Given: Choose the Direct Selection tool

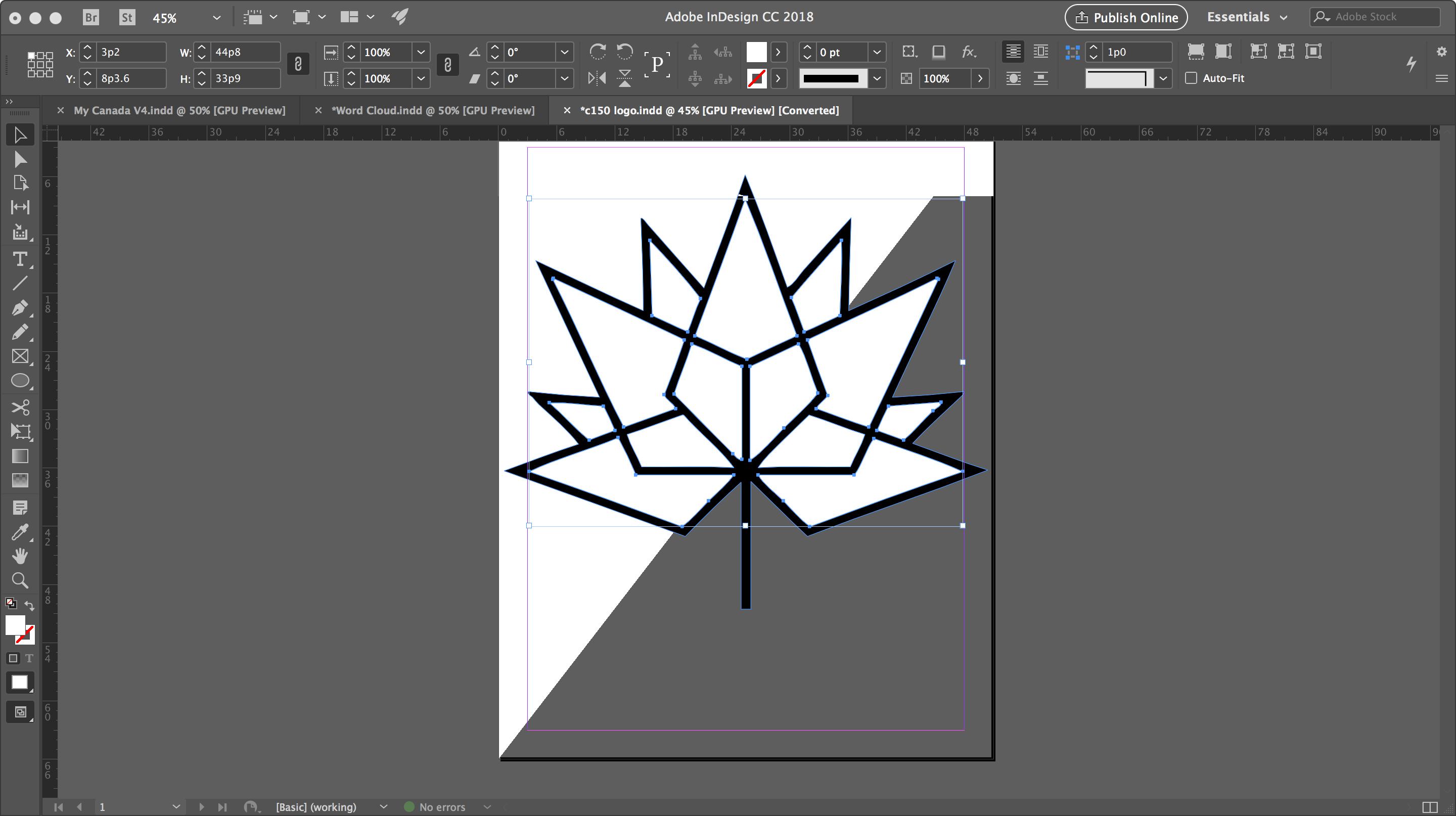Looking at the screenshot, I should click(21, 159).
